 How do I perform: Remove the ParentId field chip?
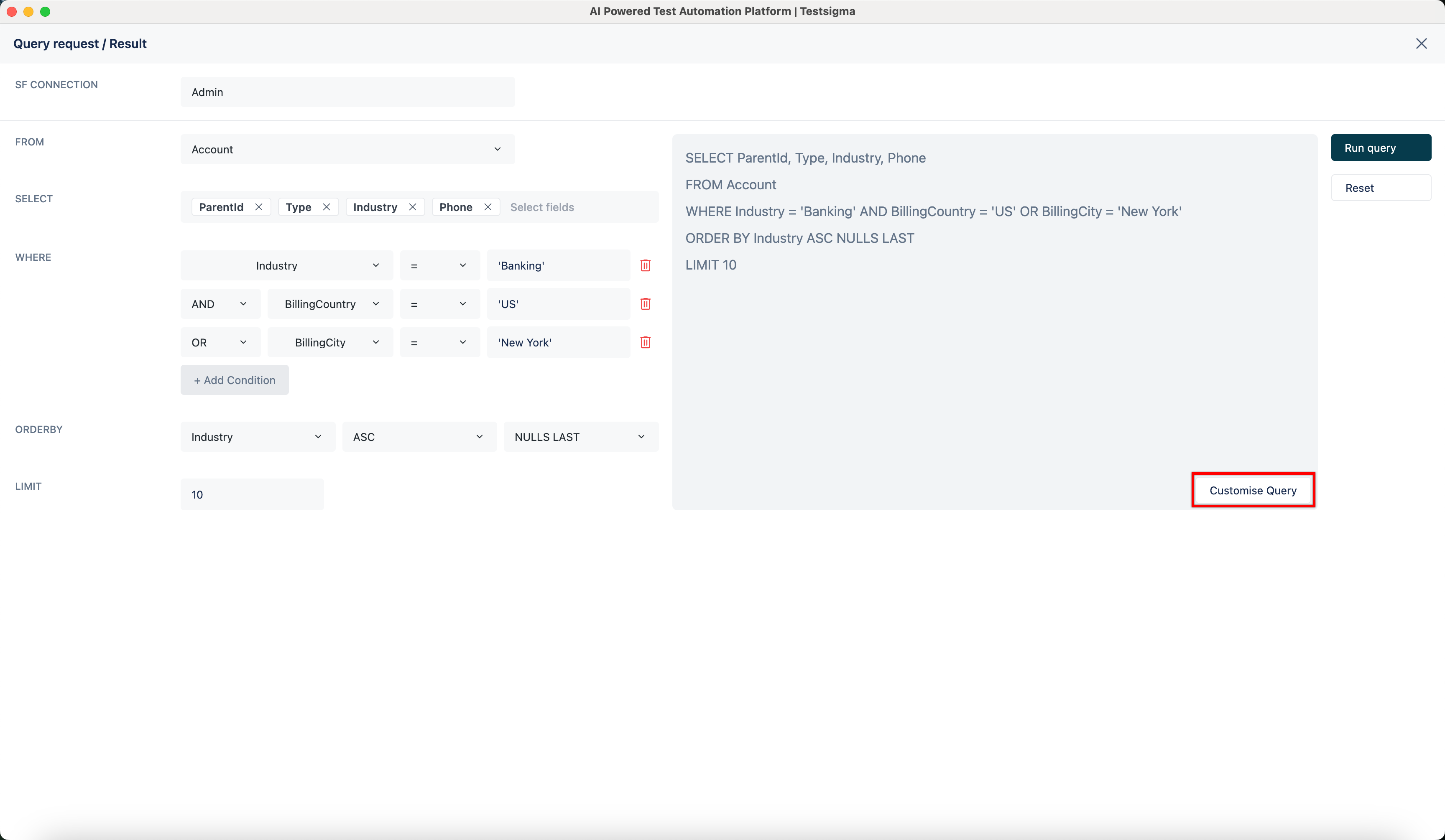click(x=259, y=207)
